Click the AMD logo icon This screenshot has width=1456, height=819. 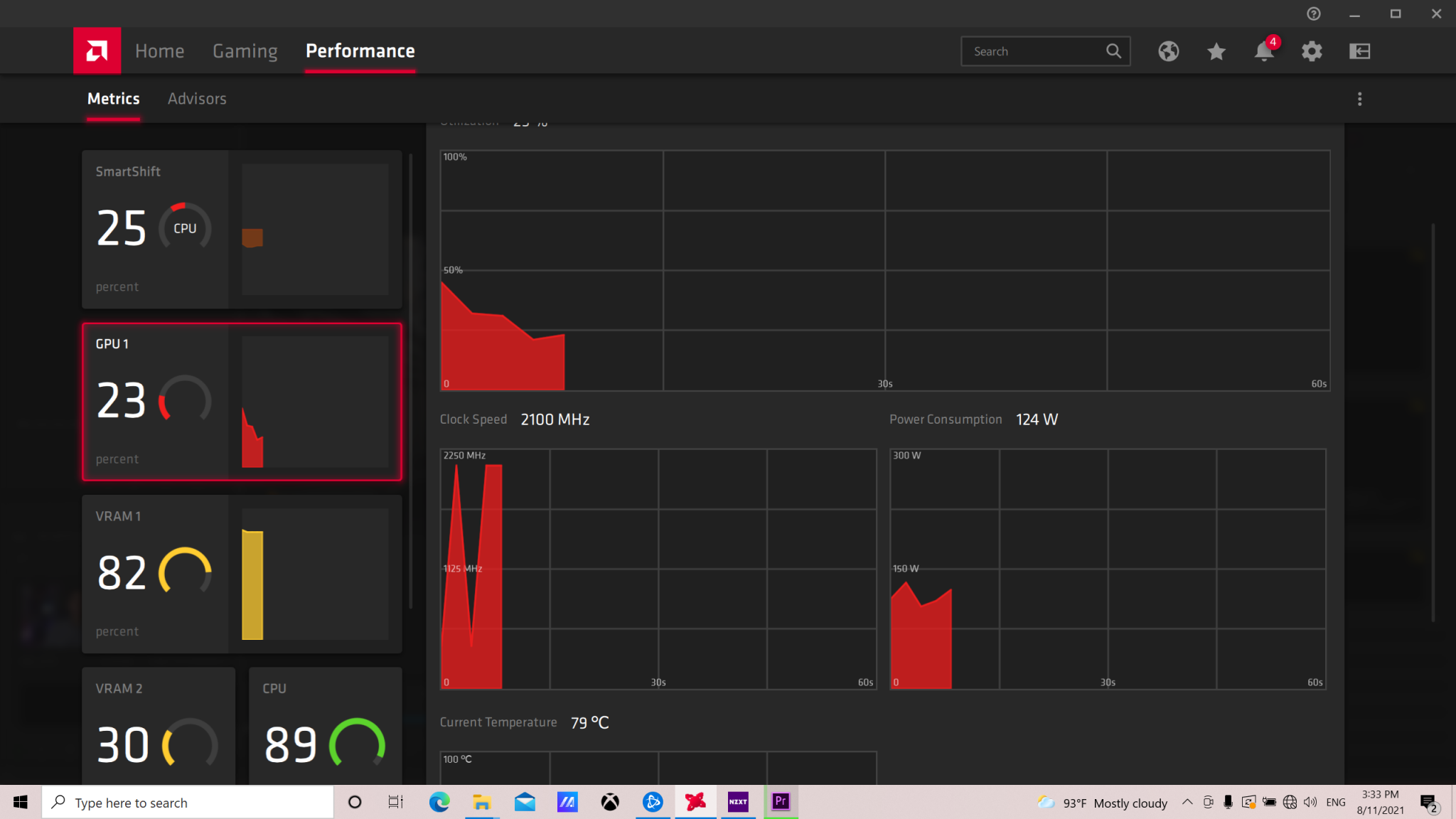click(97, 50)
